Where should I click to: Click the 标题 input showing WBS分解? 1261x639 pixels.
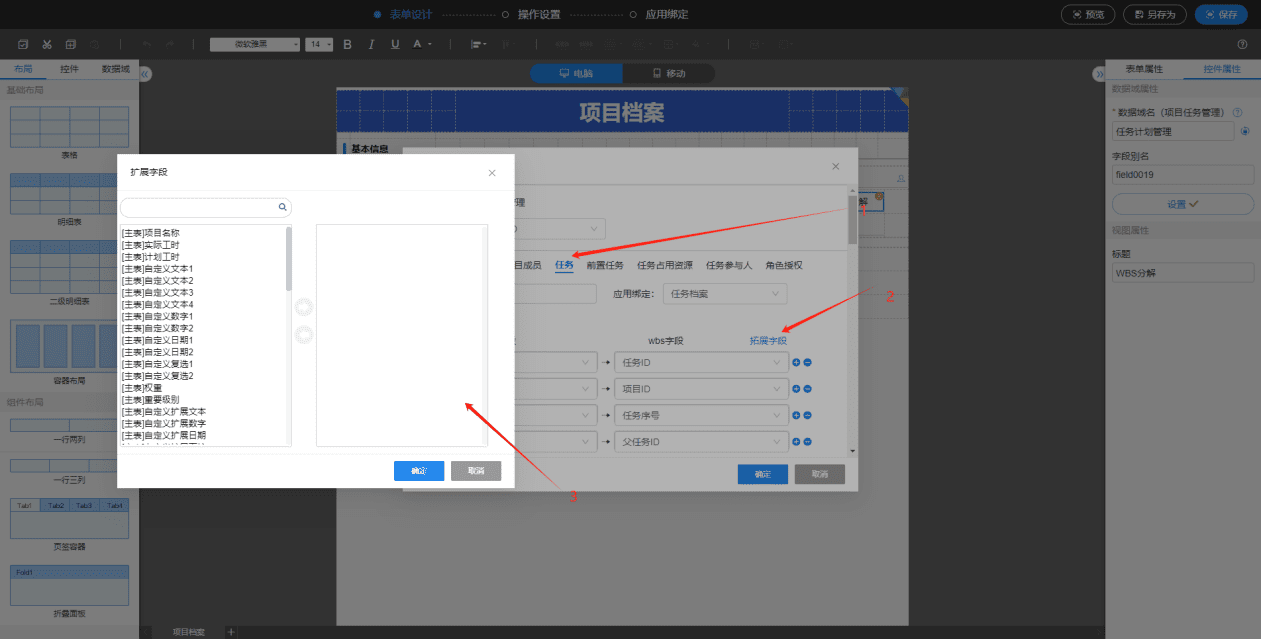(x=1183, y=272)
